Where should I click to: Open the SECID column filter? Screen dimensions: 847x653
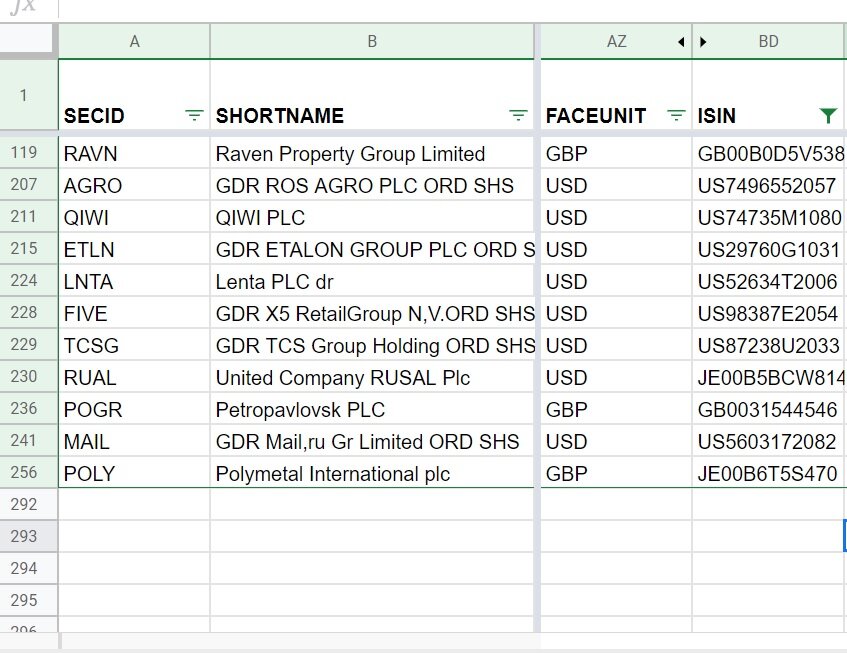coord(194,115)
